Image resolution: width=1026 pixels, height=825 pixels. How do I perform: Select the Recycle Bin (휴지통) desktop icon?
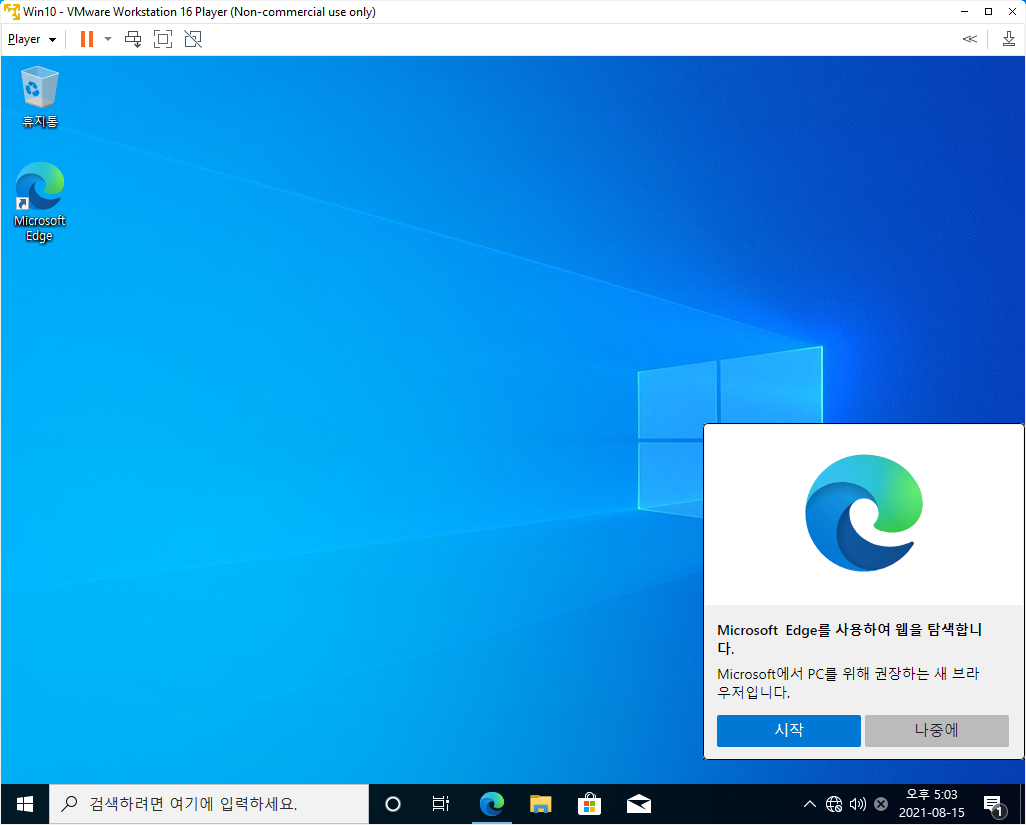40,97
